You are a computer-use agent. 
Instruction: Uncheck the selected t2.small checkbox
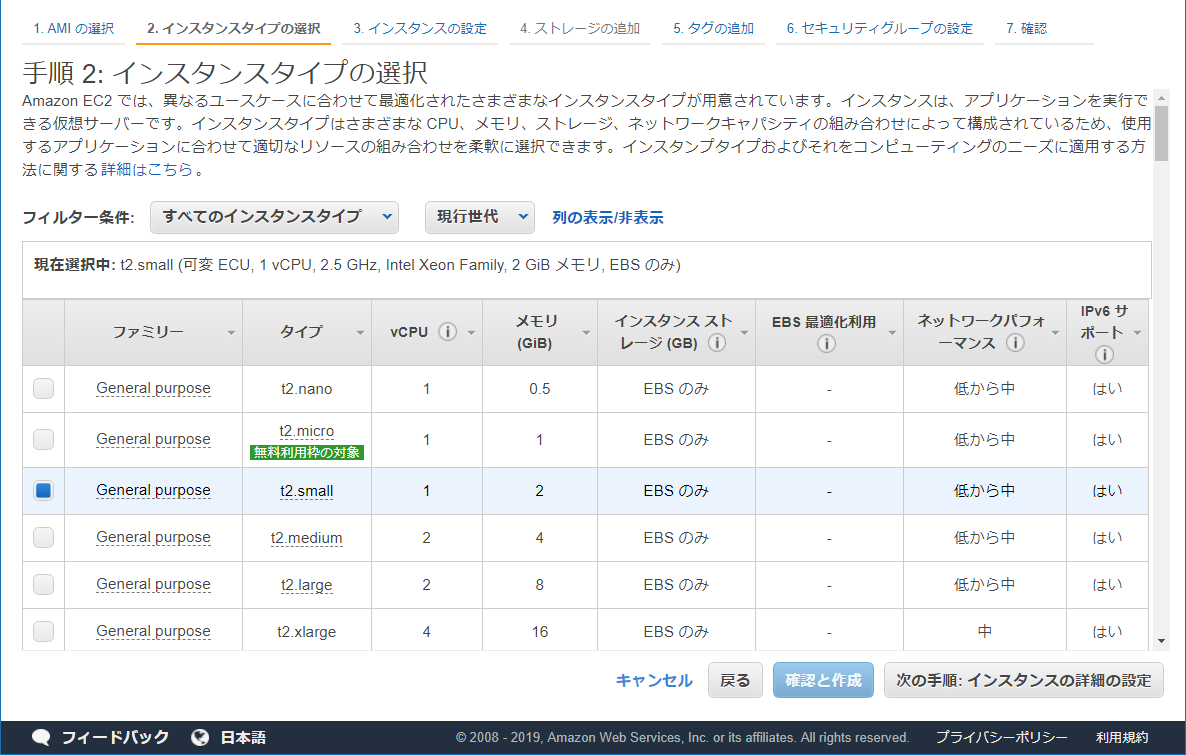tap(41, 490)
